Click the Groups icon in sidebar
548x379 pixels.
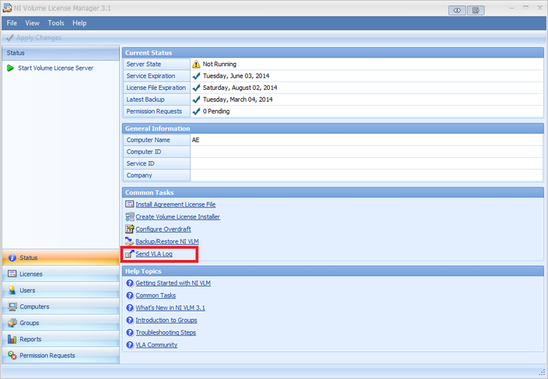pos(12,323)
